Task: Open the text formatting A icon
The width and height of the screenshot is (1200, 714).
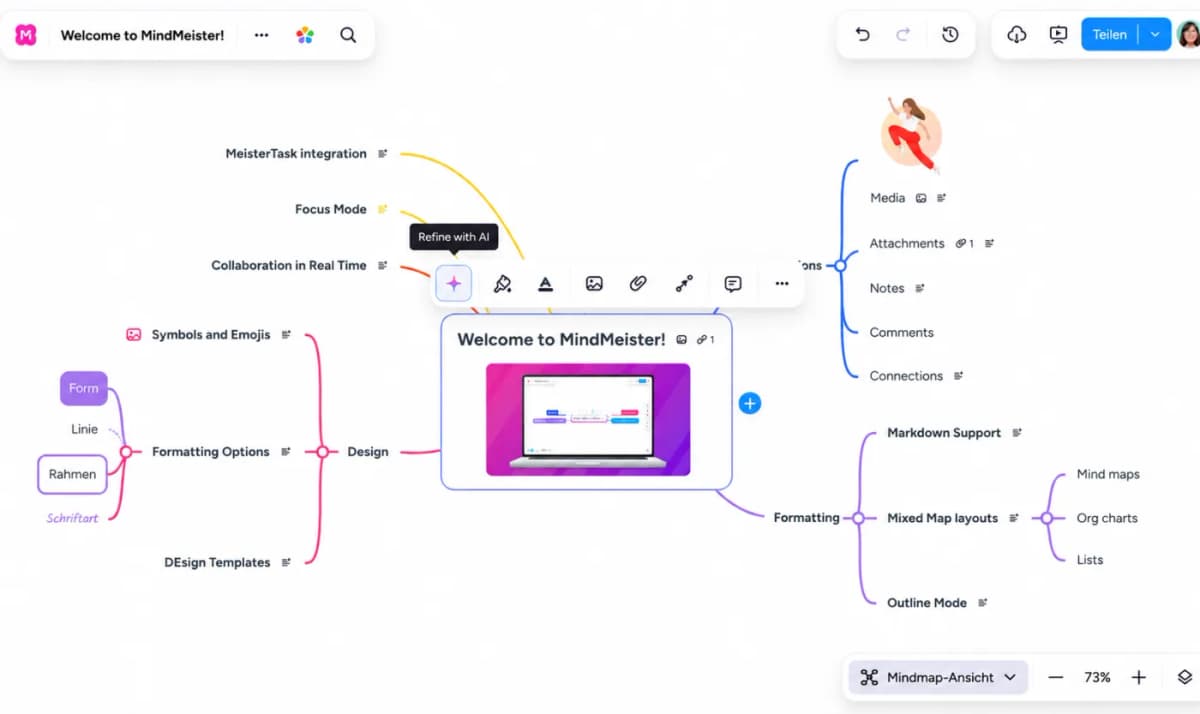Action: [x=545, y=284]
